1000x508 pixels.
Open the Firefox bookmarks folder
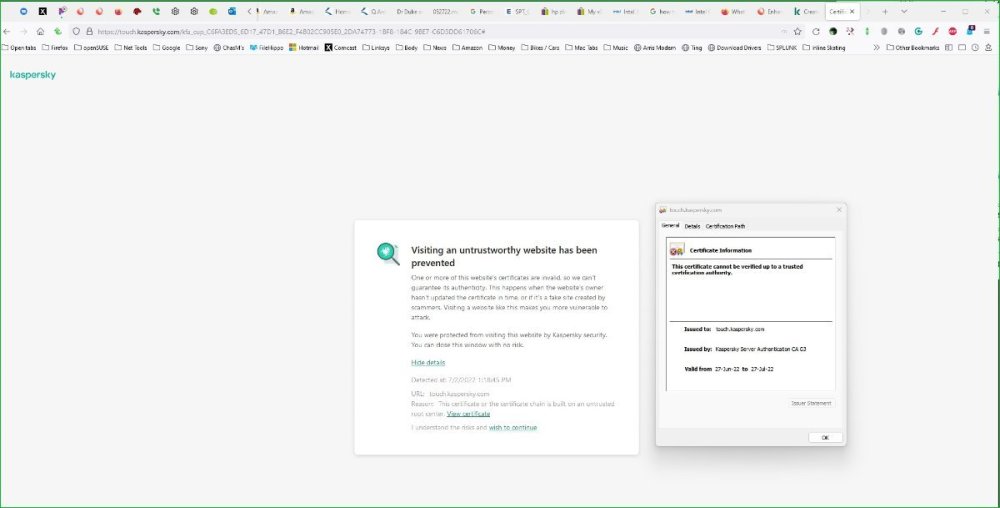point(55,47)
